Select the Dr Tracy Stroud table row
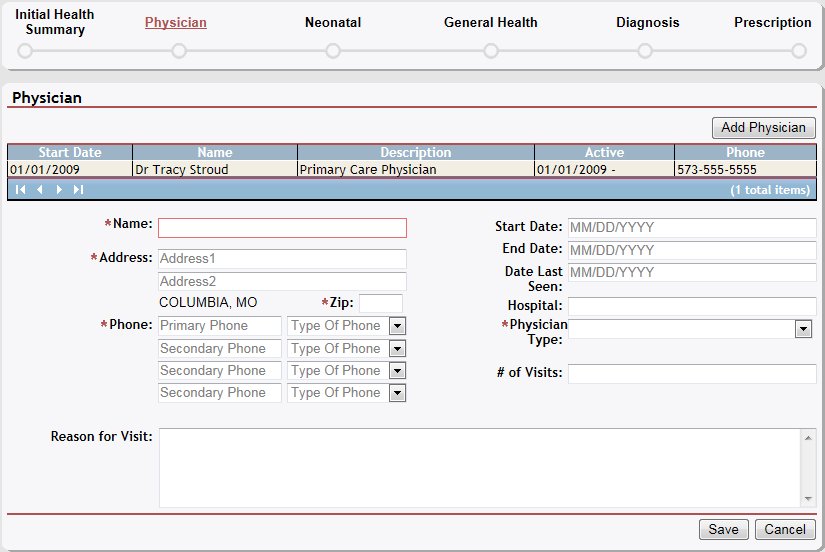Viewport: 825px width, 552px height. pyautogui.click(x=215, y=169)
